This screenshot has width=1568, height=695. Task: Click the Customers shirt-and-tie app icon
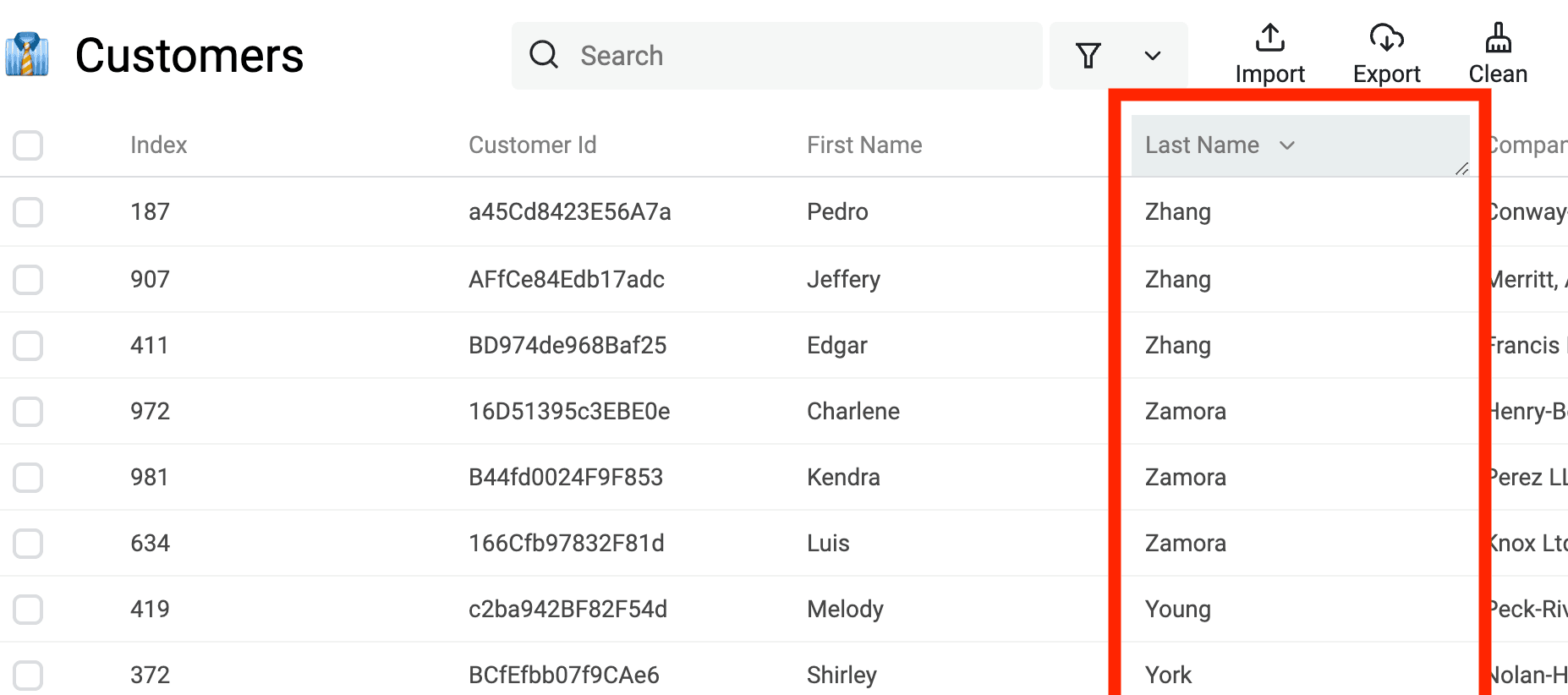coord(27,55)
